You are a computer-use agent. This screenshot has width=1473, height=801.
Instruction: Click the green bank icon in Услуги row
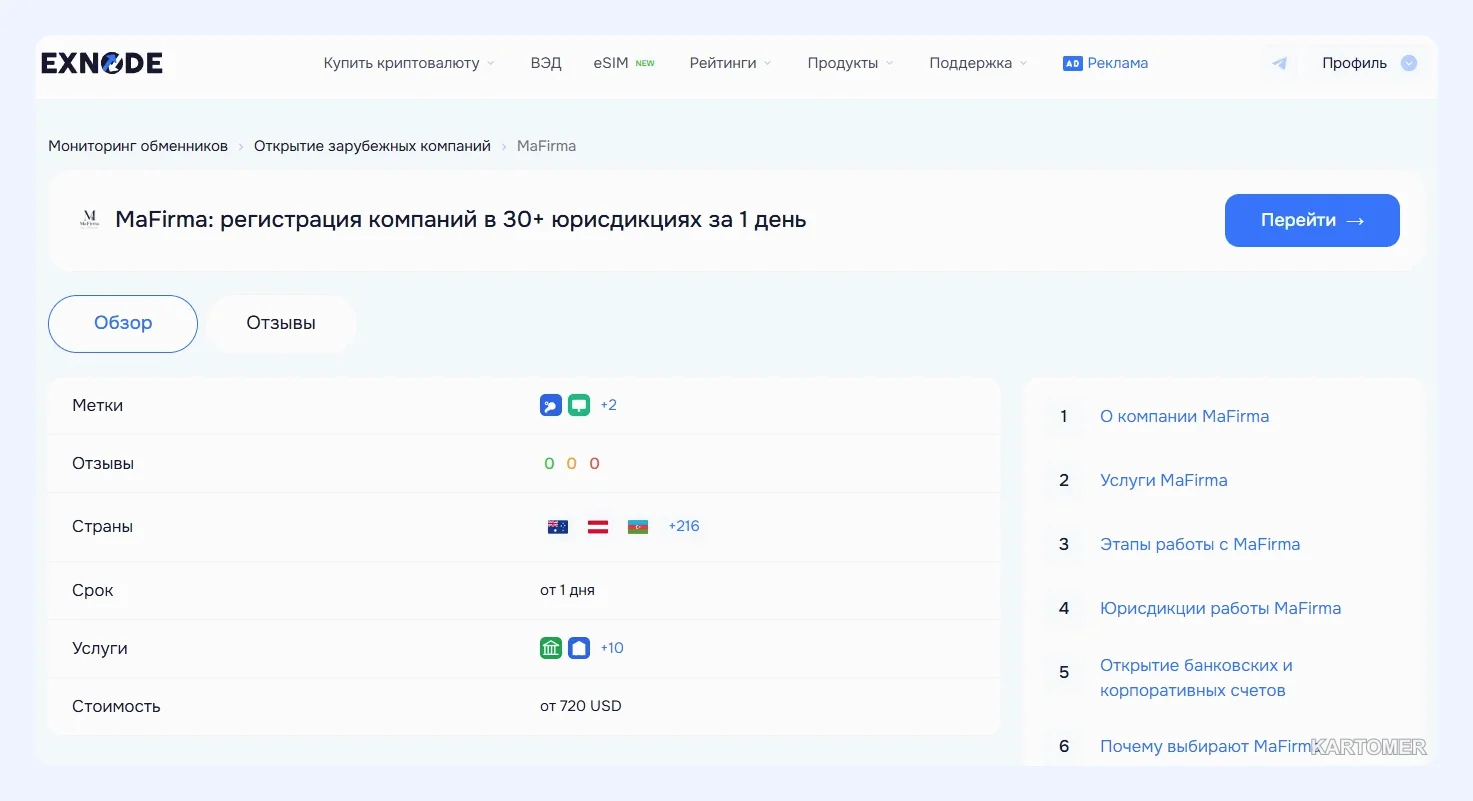tap(551, 648)
